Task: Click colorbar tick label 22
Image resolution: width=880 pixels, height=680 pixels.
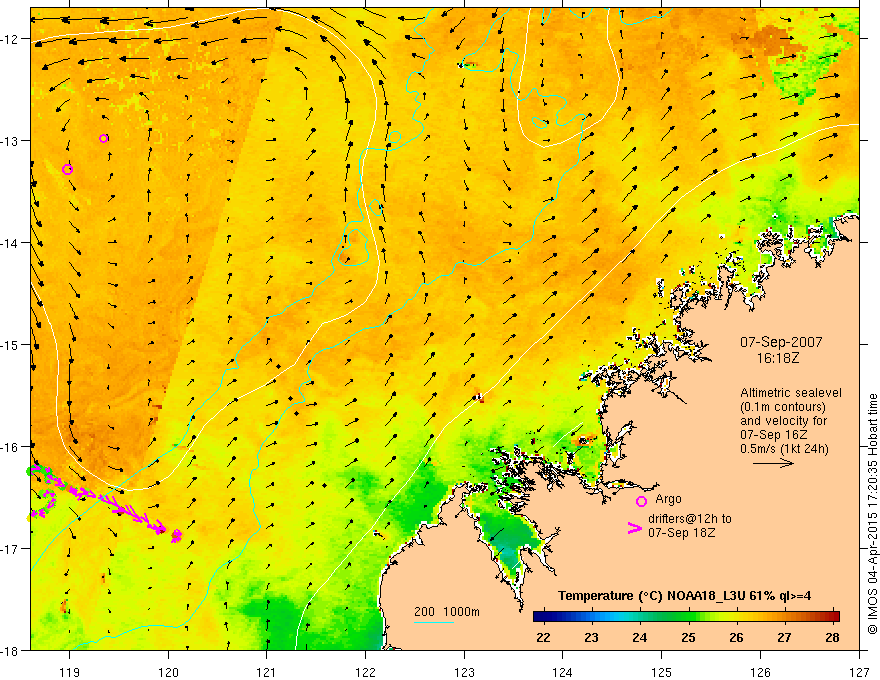Action: point(543,637)
